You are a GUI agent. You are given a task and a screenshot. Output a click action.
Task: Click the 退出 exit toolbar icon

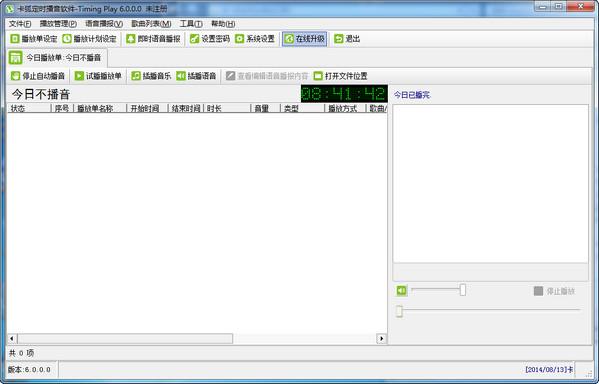pyautogui.click(x=338, y=39)
